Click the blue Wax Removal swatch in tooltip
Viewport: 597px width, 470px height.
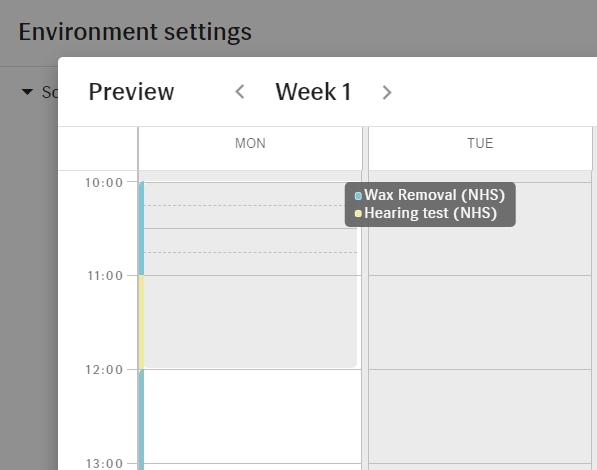point(358,196)
